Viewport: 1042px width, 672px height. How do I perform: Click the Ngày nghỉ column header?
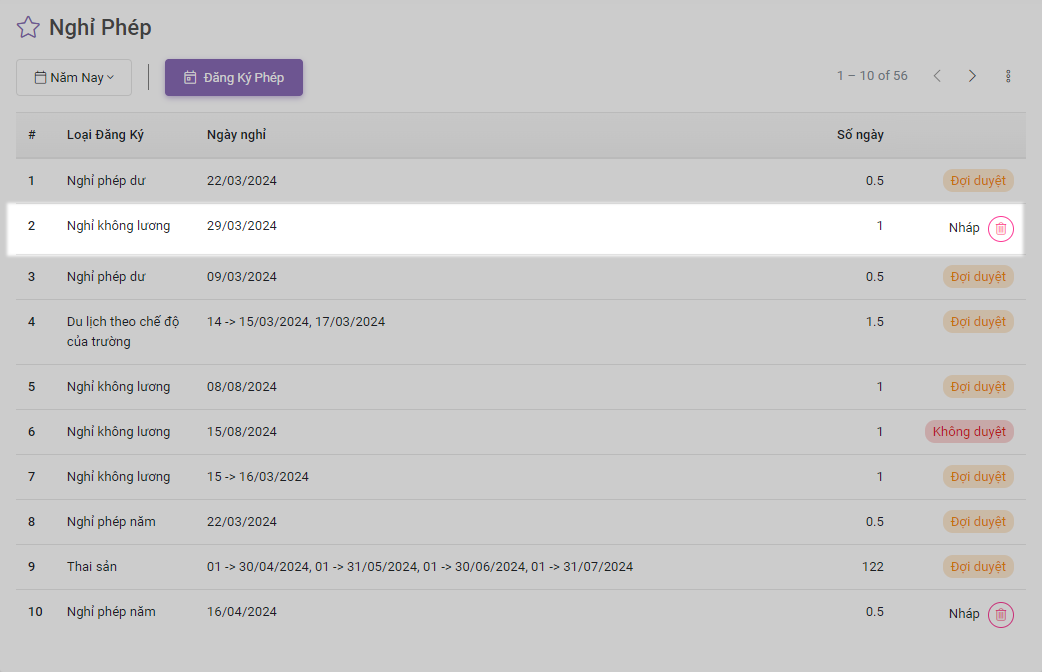[x=236, y=135]
